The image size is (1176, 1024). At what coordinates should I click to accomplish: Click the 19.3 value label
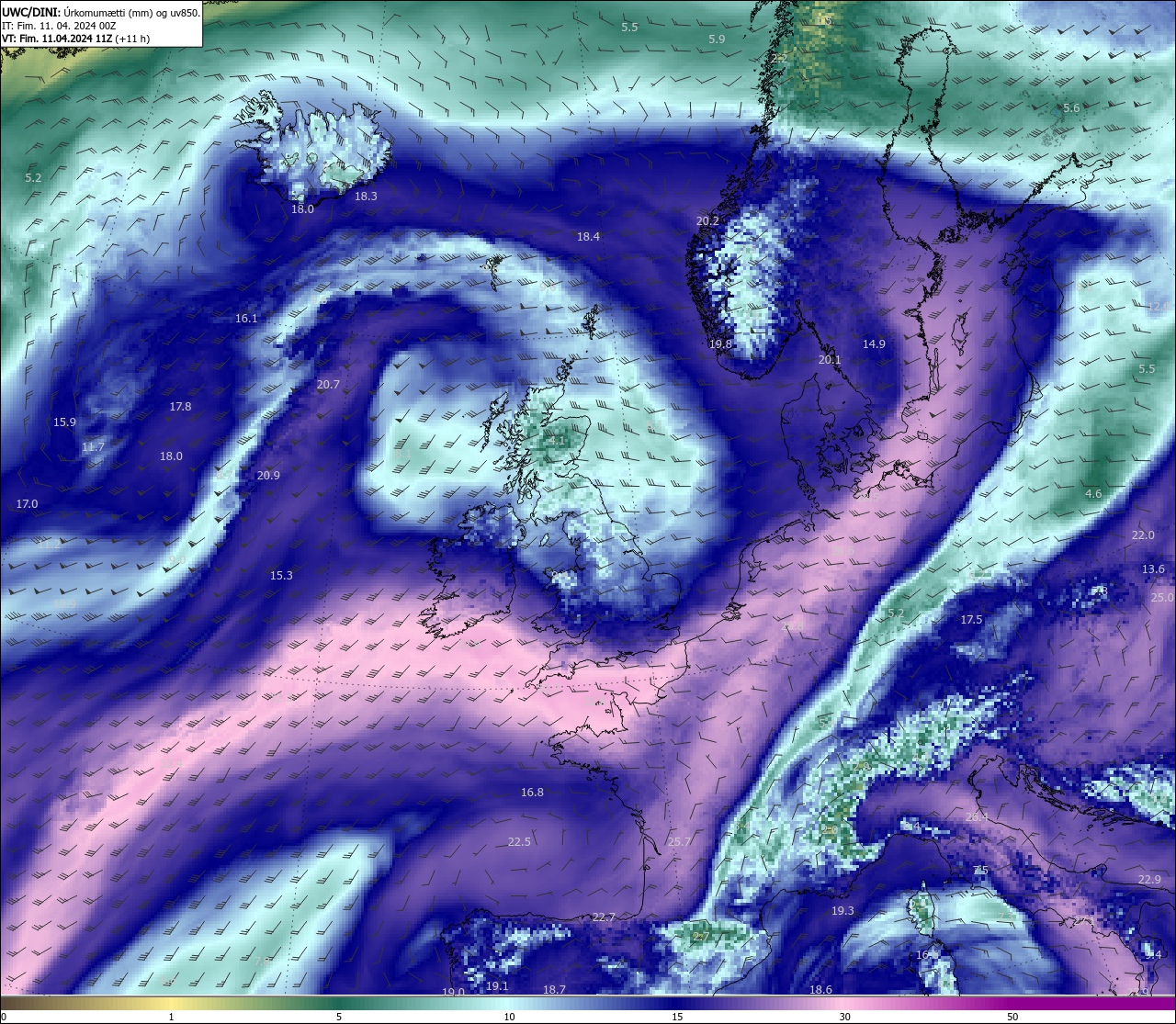tap(842, 911)
